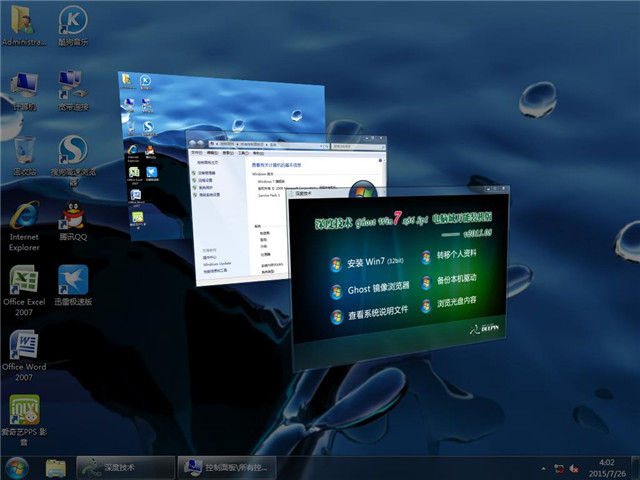
Task: Open Windows Explorer from the taskbar
Action: (56, 468)
